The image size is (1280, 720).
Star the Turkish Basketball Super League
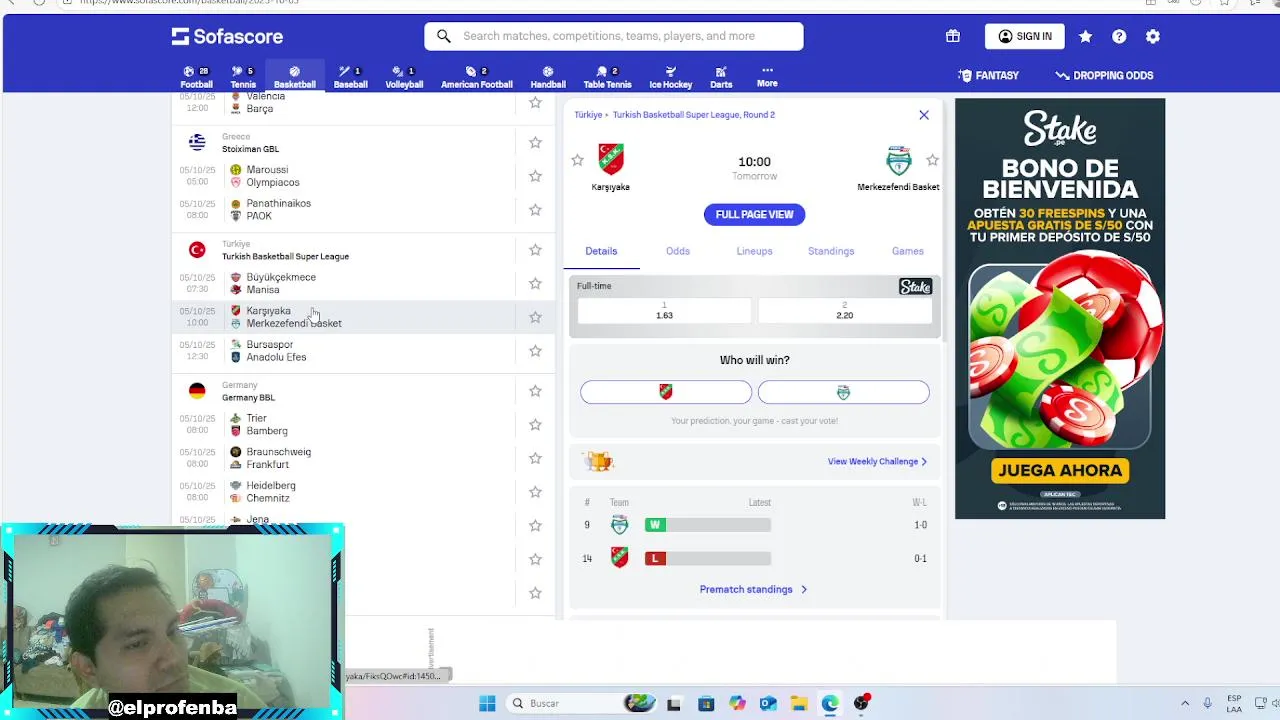pyautogui.click(x=535, y=250)
